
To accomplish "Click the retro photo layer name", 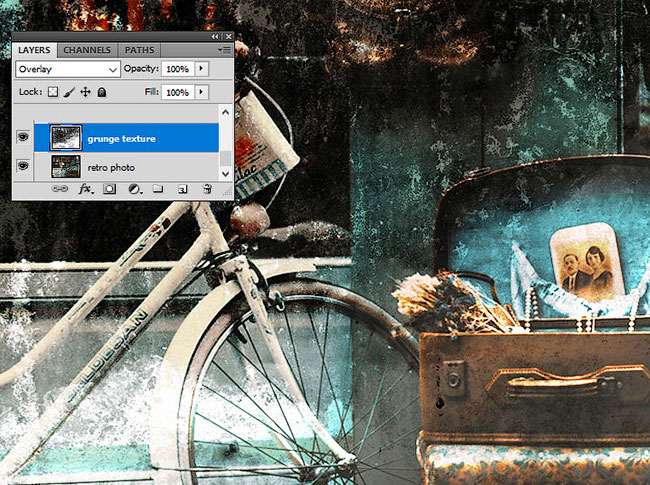I will 111,168.
